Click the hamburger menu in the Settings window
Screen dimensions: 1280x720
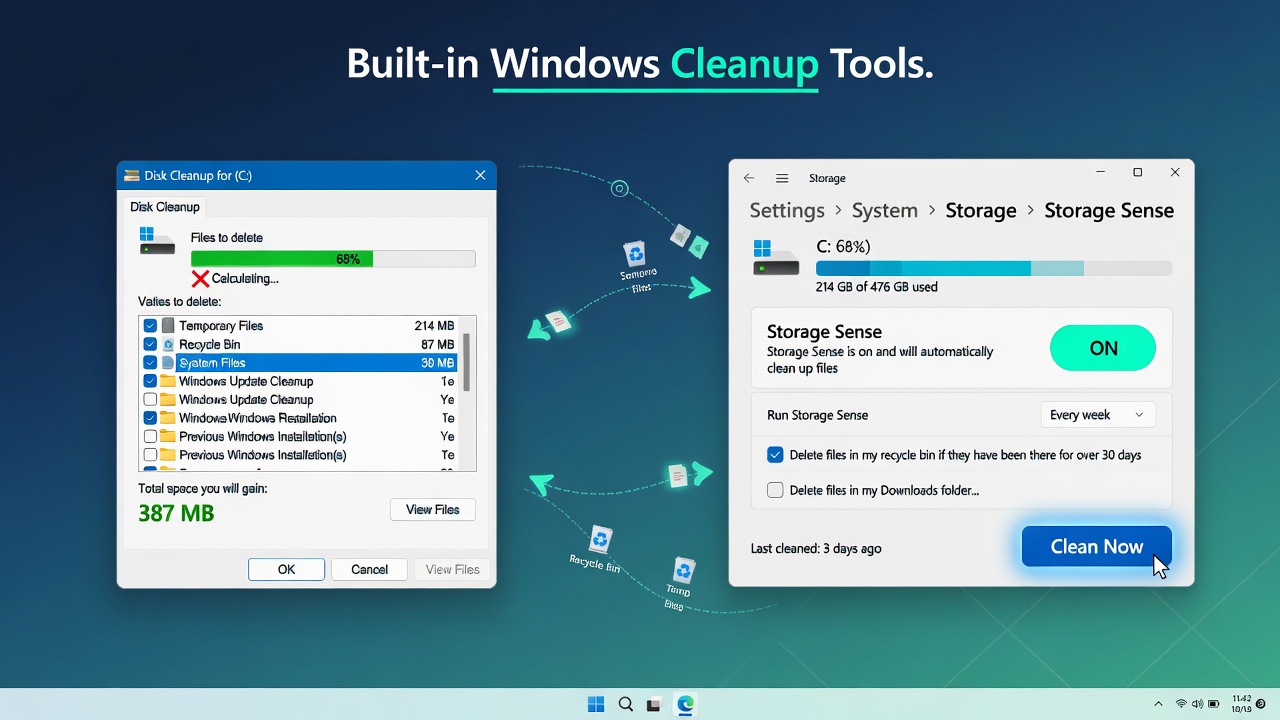[x=782, y=177]
